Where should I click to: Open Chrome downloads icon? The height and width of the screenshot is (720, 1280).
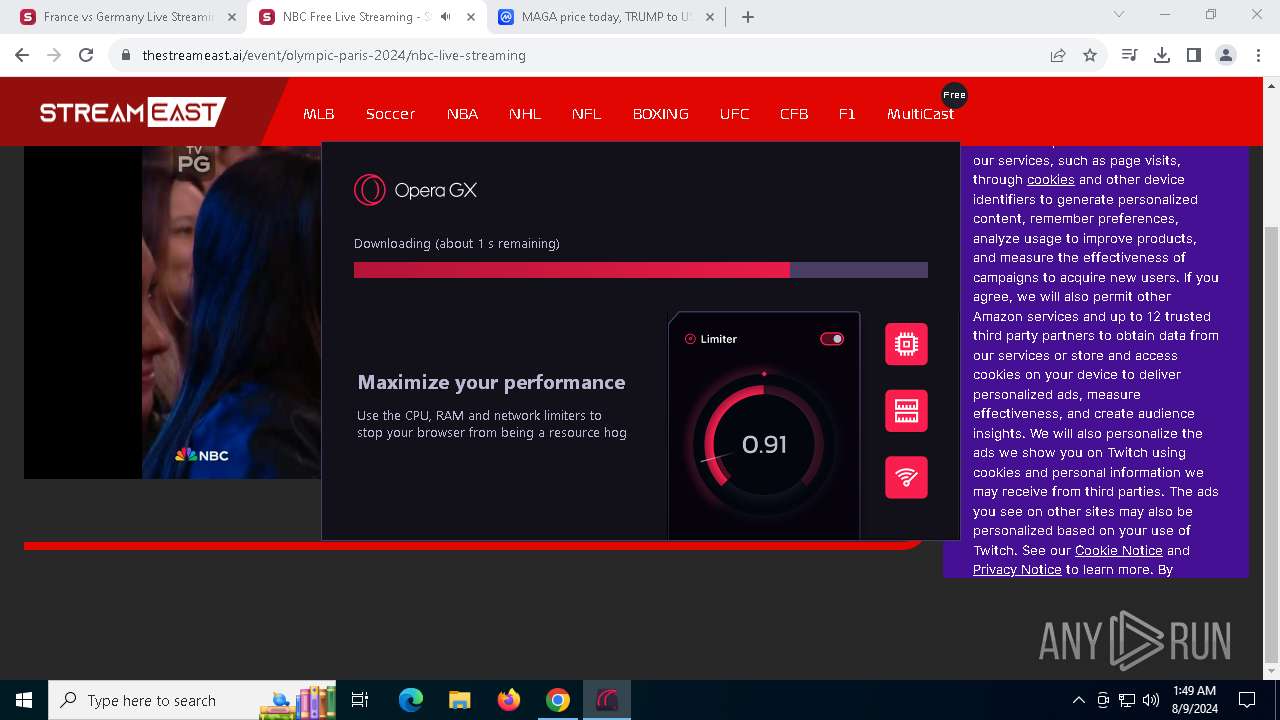click(x=1162, y=55)
